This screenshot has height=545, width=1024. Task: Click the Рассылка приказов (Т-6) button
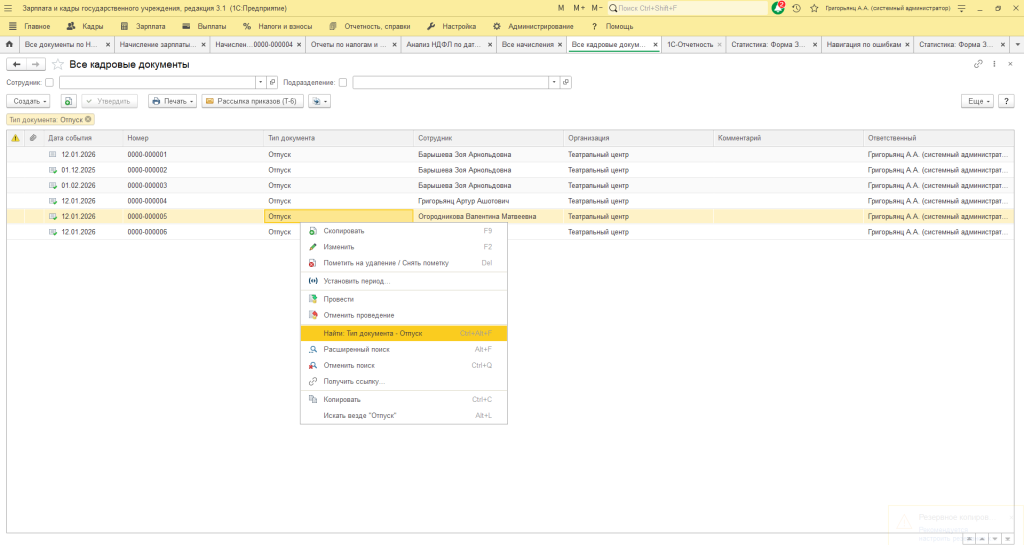(252, 101)
